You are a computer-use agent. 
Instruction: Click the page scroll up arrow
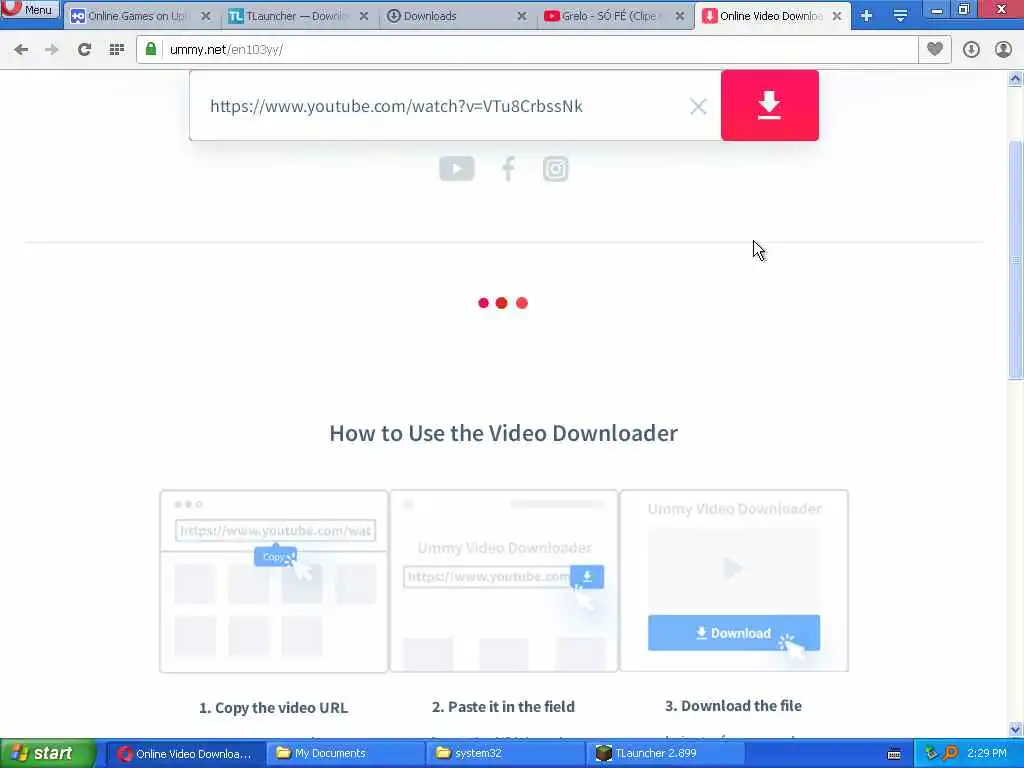(1016, 78)
